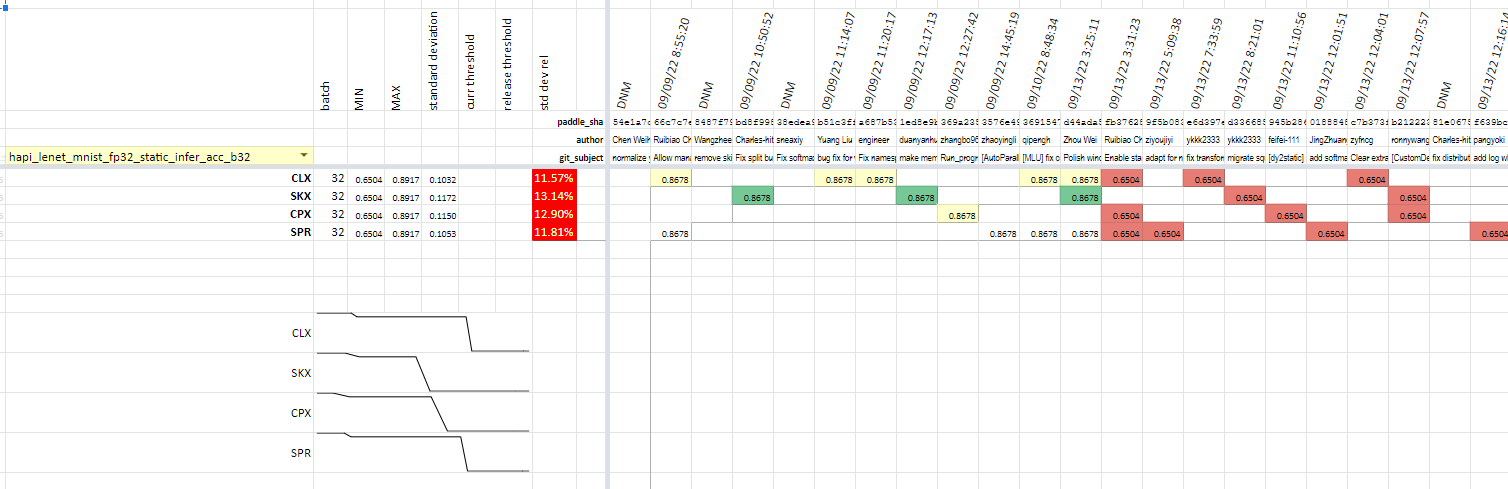Select standard deviation value 0.1172
The height and width of the screenshot is (489, 1508).
[x=443, y=198]
